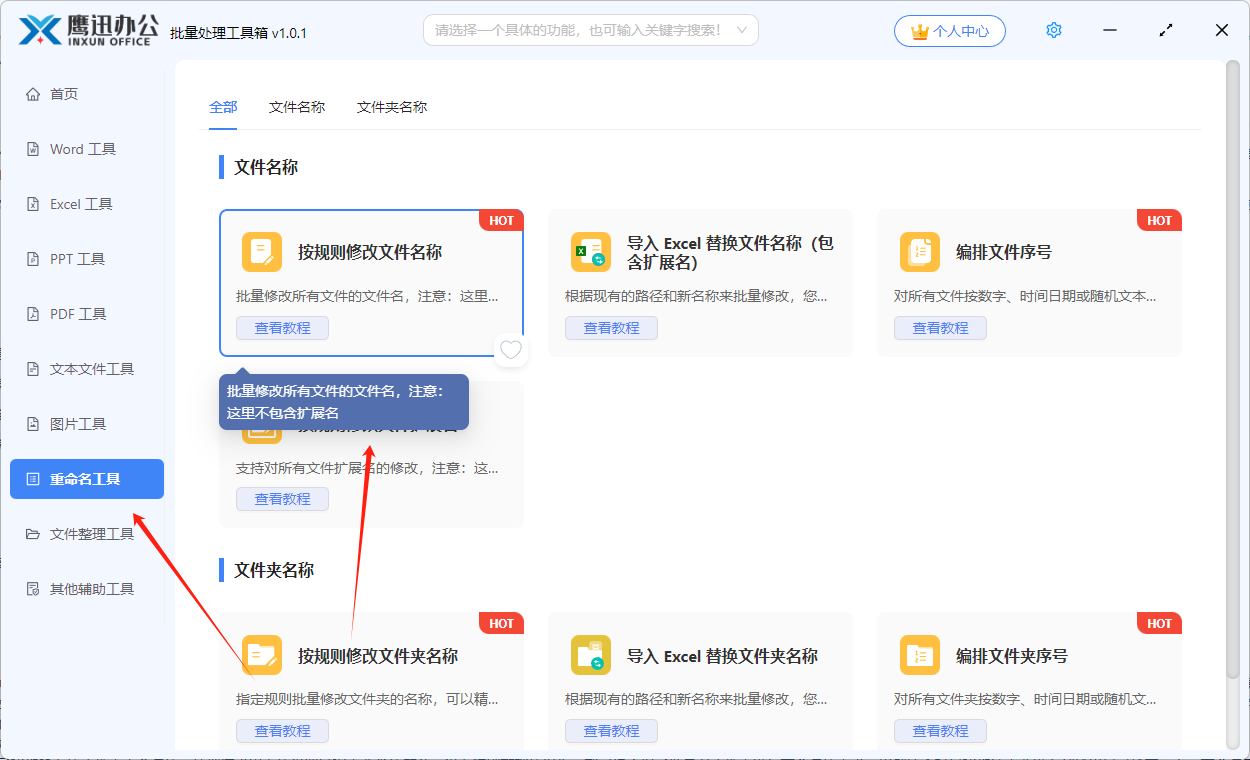Click the 导入 Excel 替换文件名称 card icon
1250x760 pixels.
[x=591, y=252]
